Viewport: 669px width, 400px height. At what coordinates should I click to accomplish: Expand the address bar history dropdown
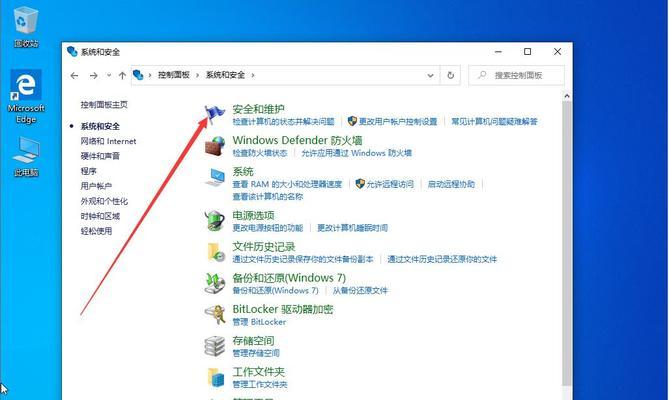(430, 75)
